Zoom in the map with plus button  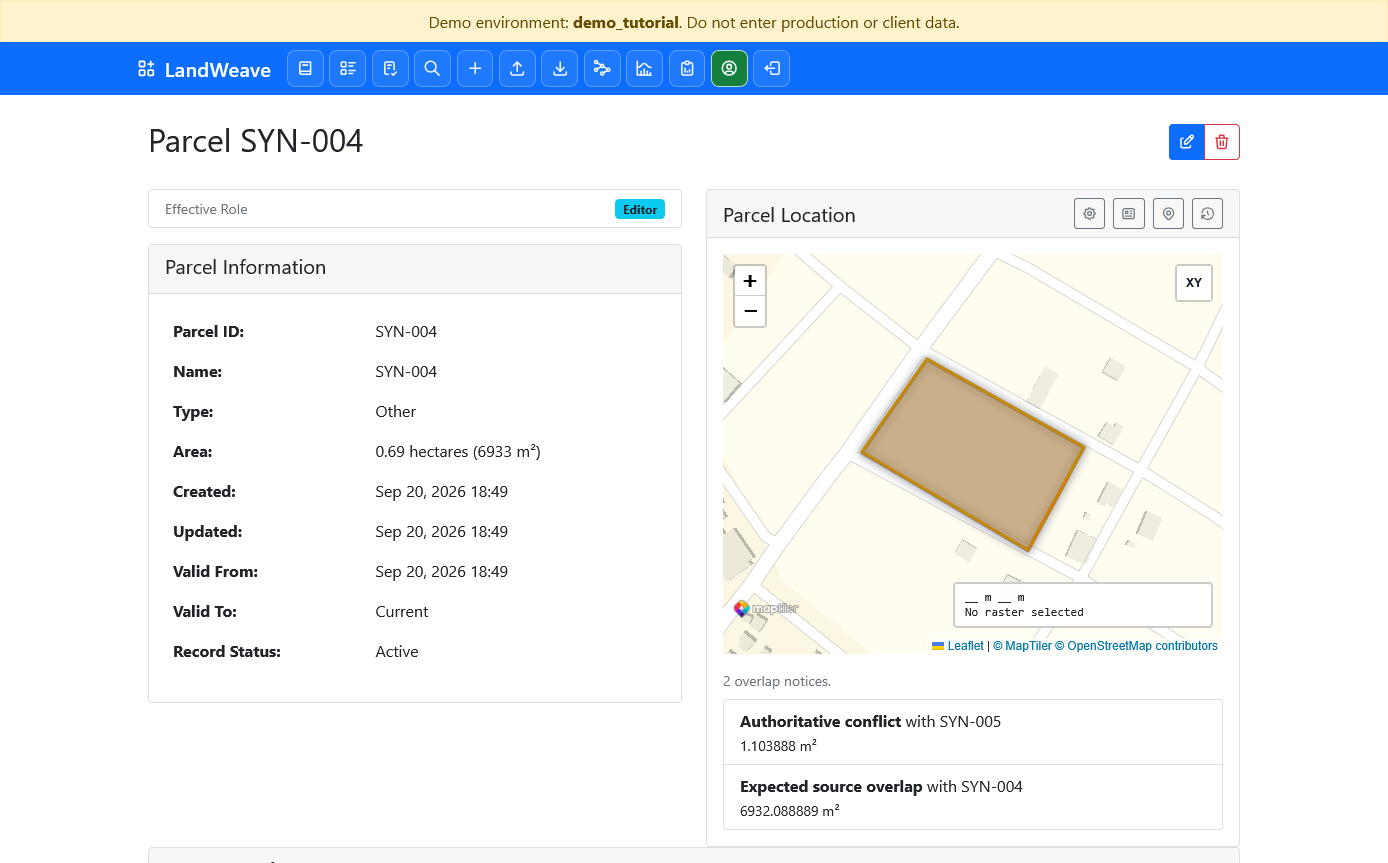point(750,281)
